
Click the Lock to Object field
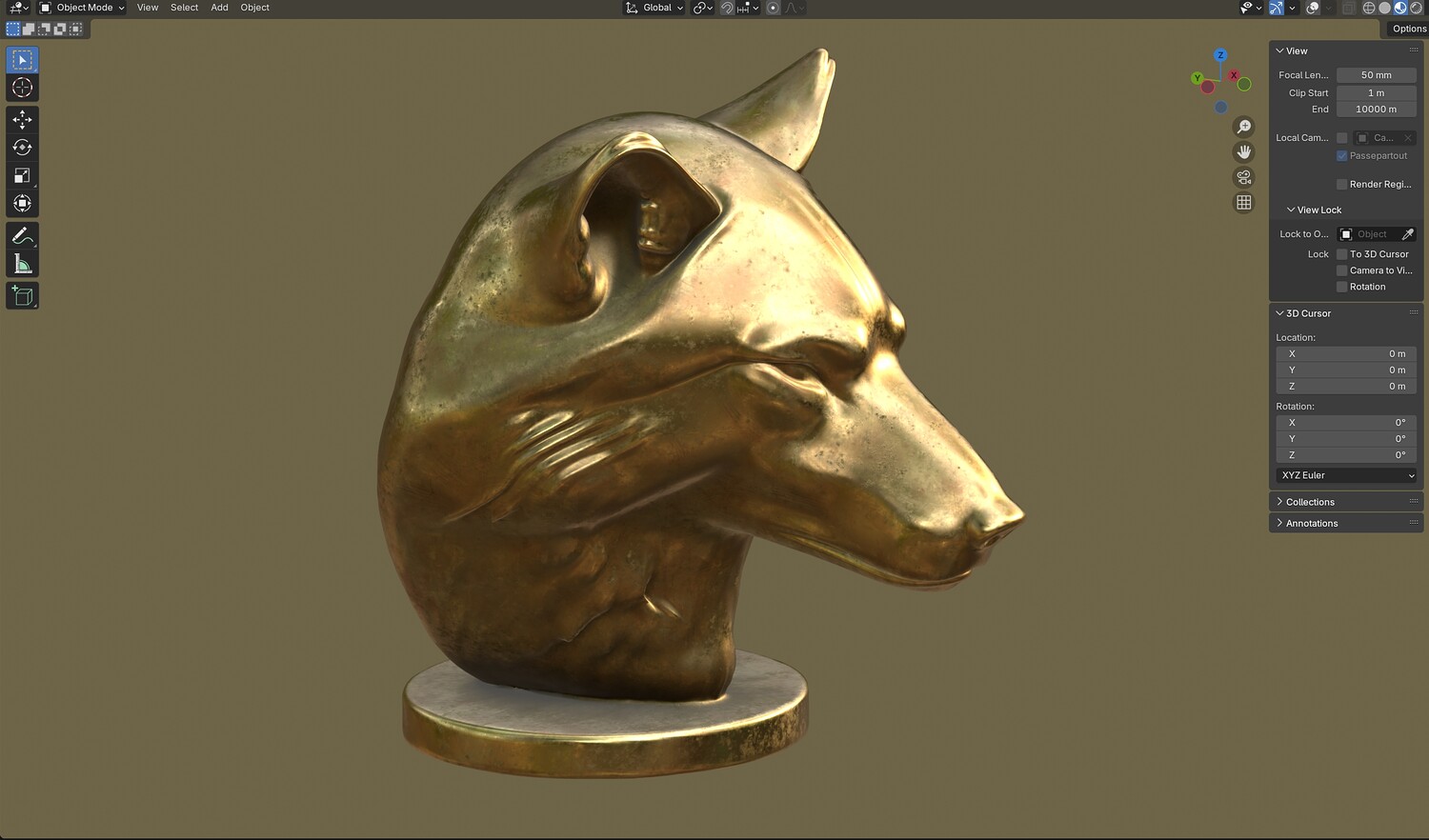(x=1369, y=234)
